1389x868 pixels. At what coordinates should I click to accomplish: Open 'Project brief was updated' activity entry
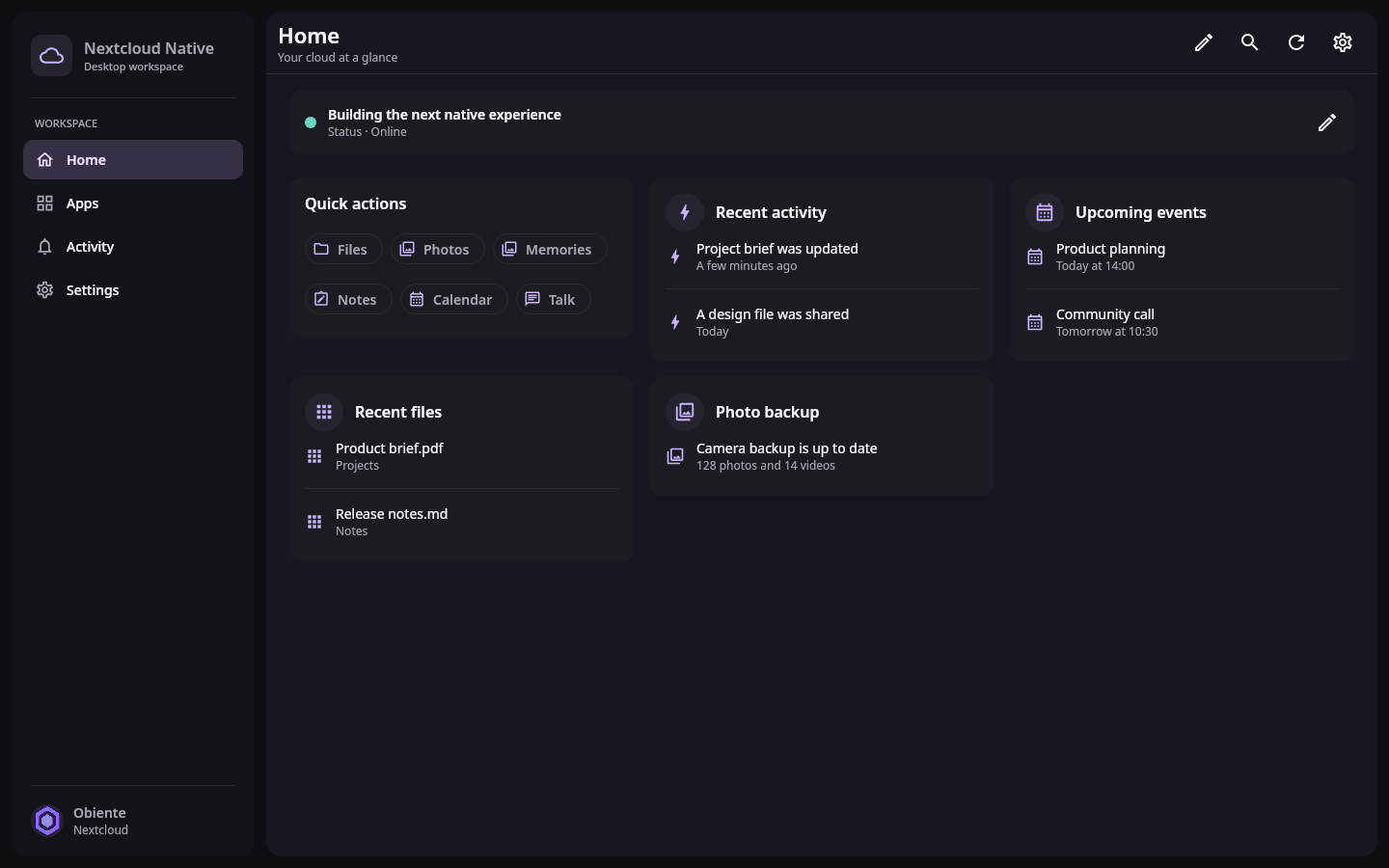pyautogui.click(x=822, y=257)
